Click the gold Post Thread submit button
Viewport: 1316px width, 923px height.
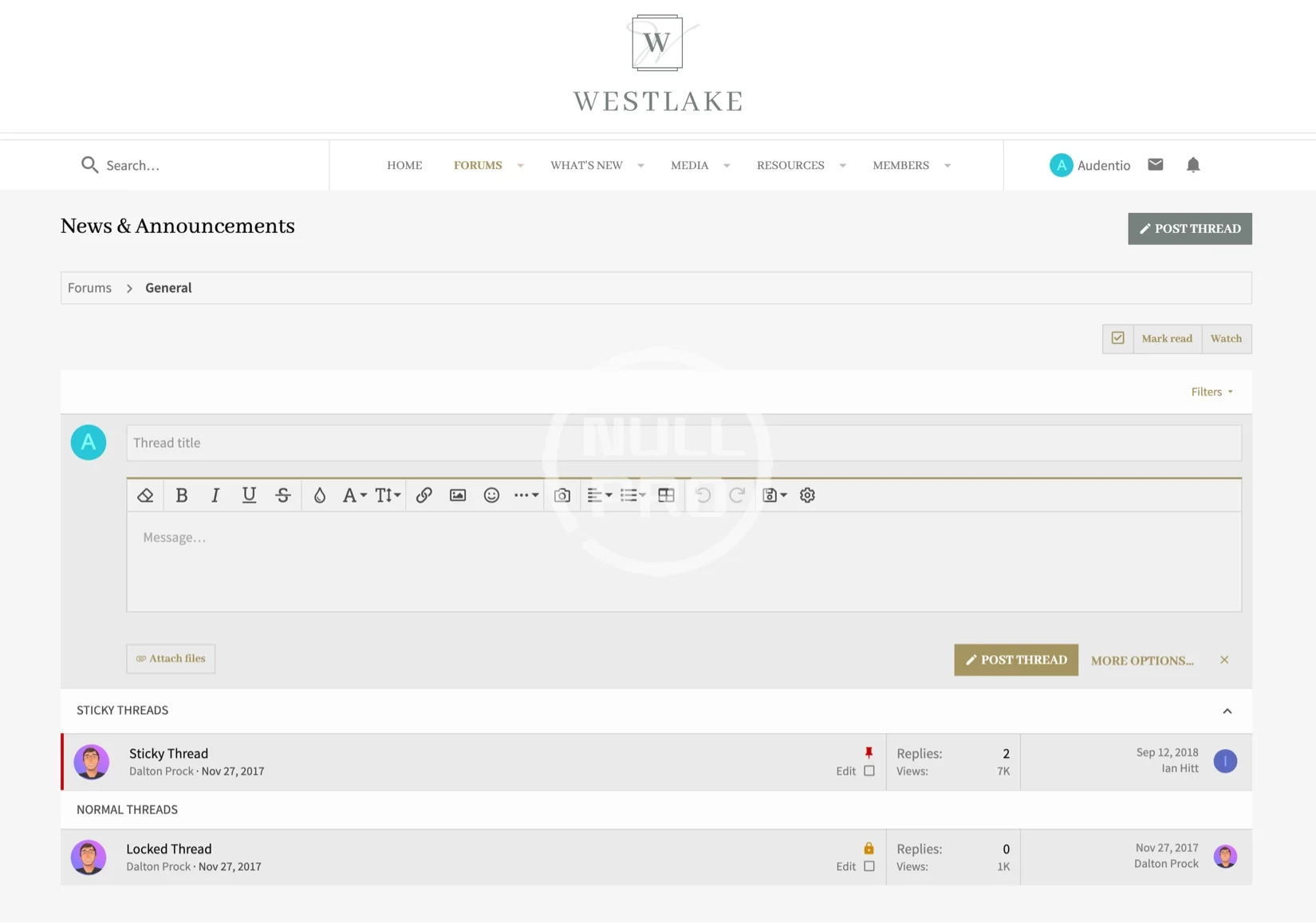point(1015,660)
